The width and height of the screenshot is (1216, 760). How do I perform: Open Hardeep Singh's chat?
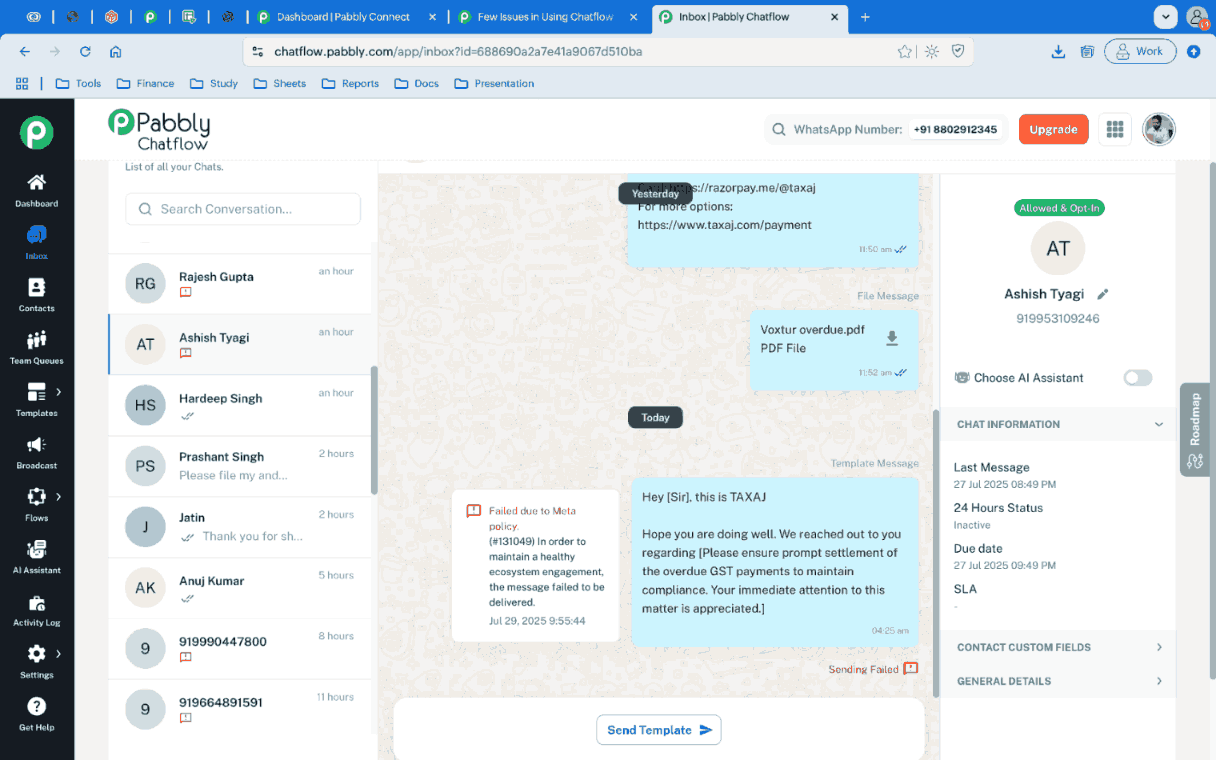point(240,405)
